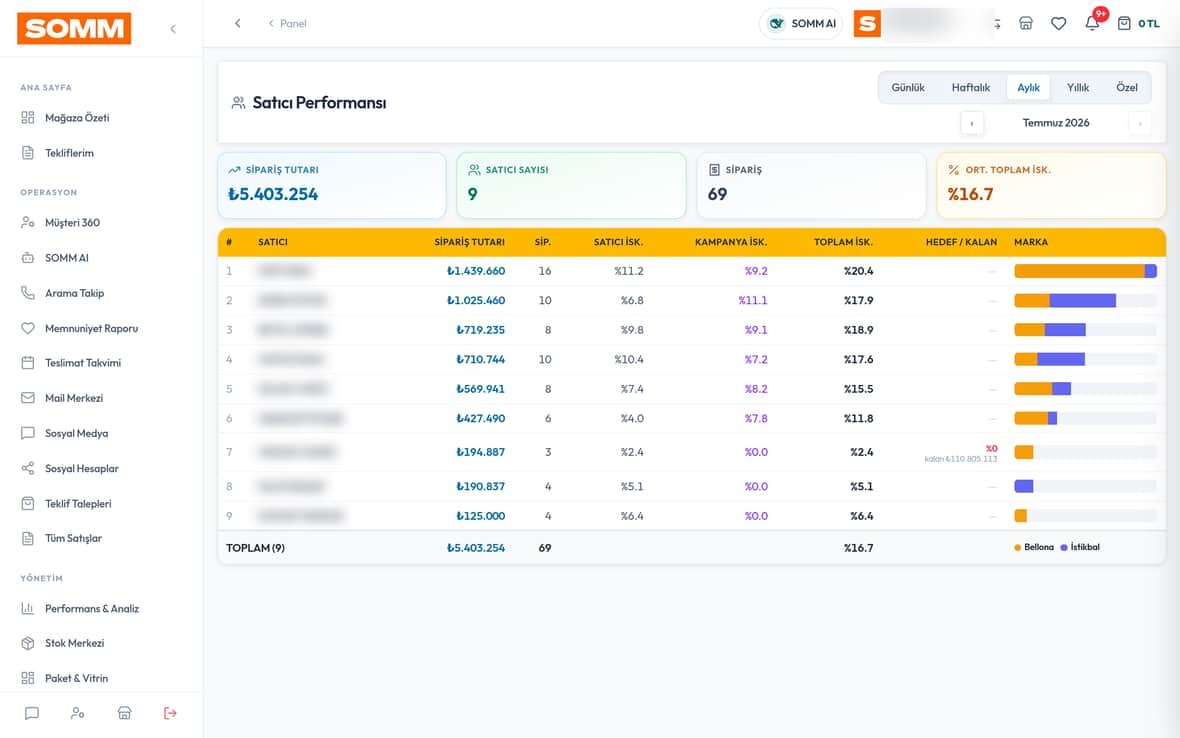Click the brand bar in the ₺1.025.460 row
This screenshot has width=1180, height=738.
1085,300
